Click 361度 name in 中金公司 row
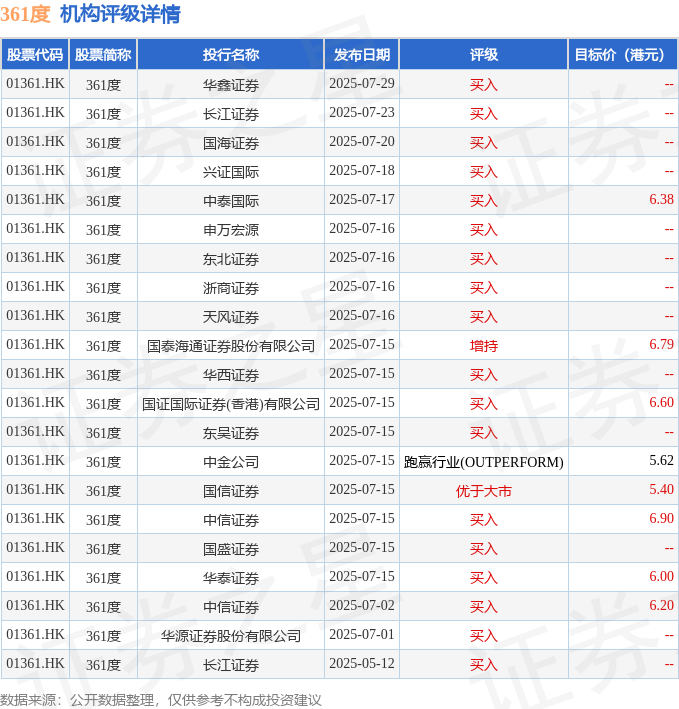This screenshot has width=679, height=709. point(103,462)
